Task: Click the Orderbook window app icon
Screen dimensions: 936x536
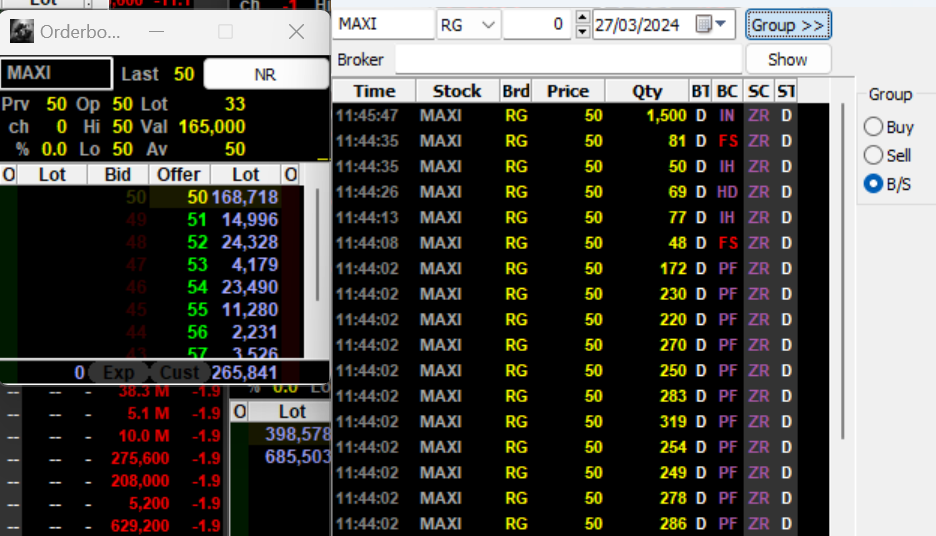Action: click(x=21, y=32)
